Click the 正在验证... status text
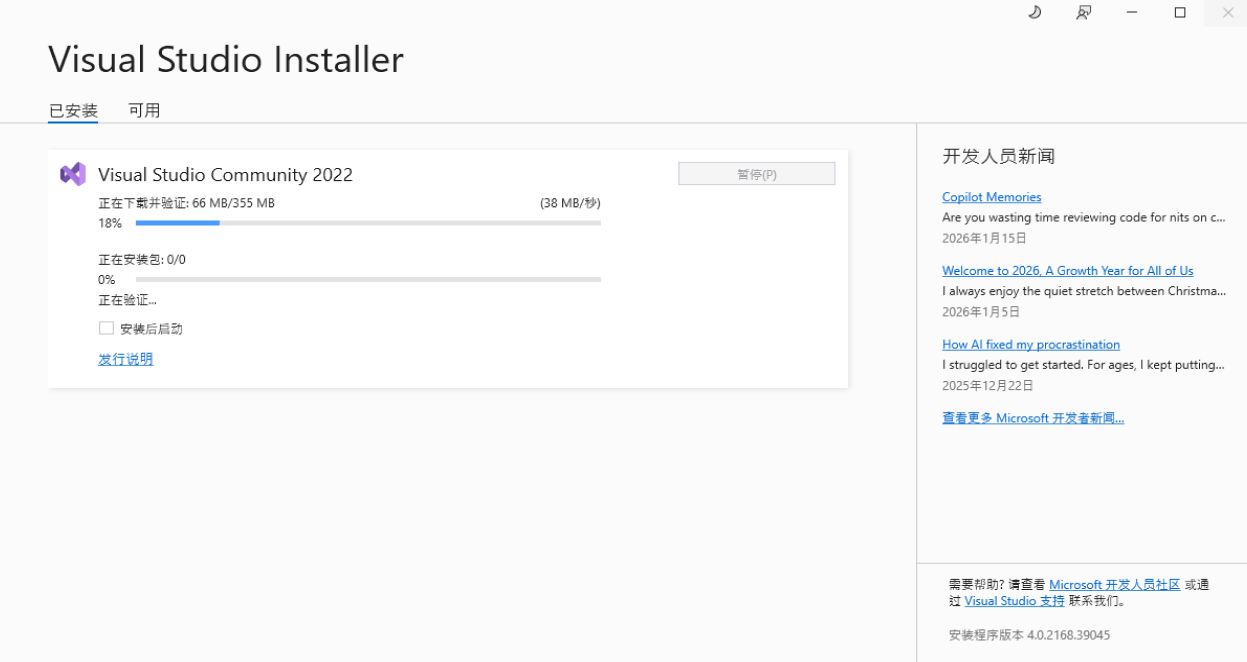This screenshot has width=1247, height=662. (x=127, y=300)
